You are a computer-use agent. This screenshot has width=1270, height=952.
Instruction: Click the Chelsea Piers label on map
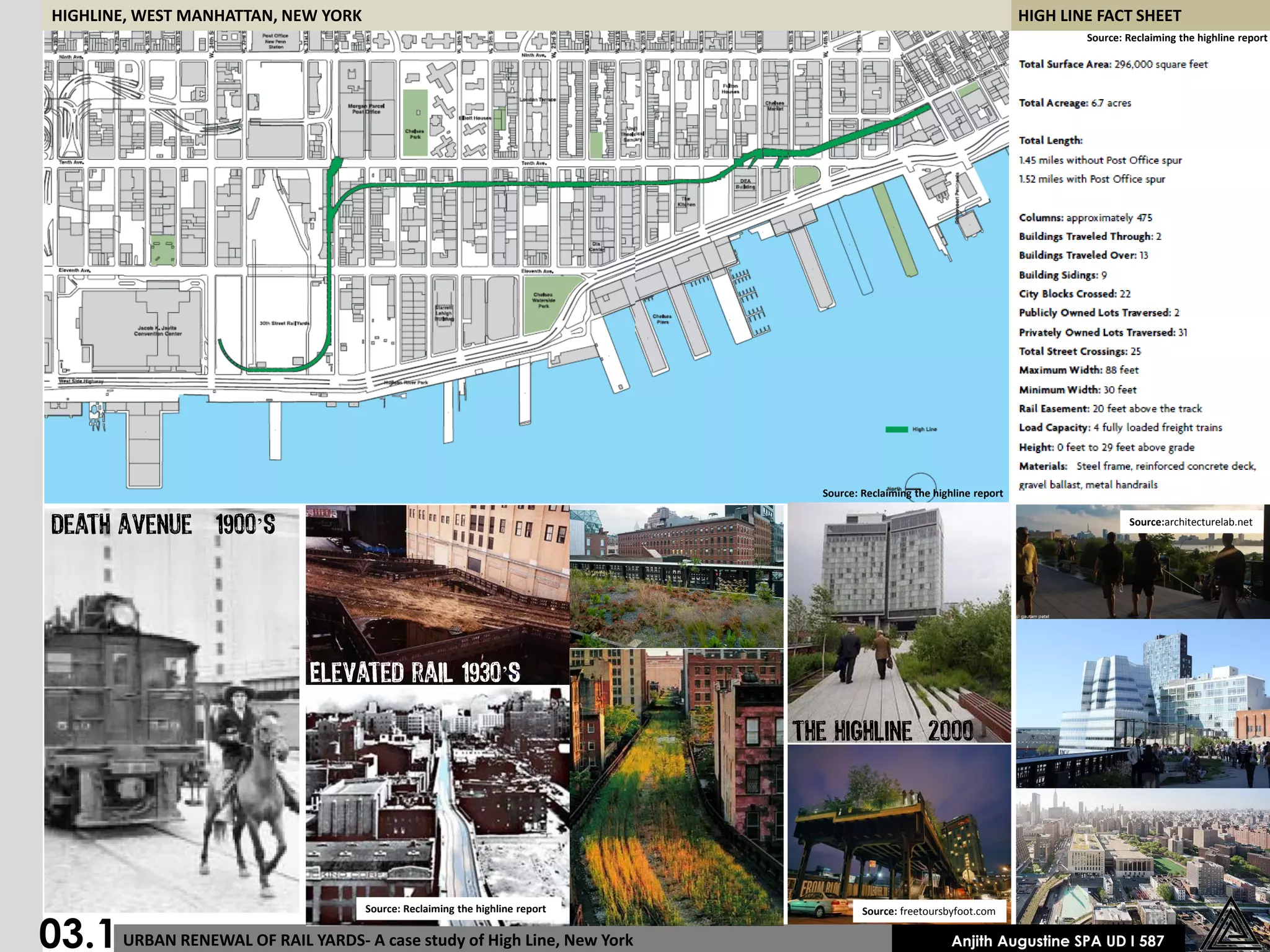click(x=662, y=319)
